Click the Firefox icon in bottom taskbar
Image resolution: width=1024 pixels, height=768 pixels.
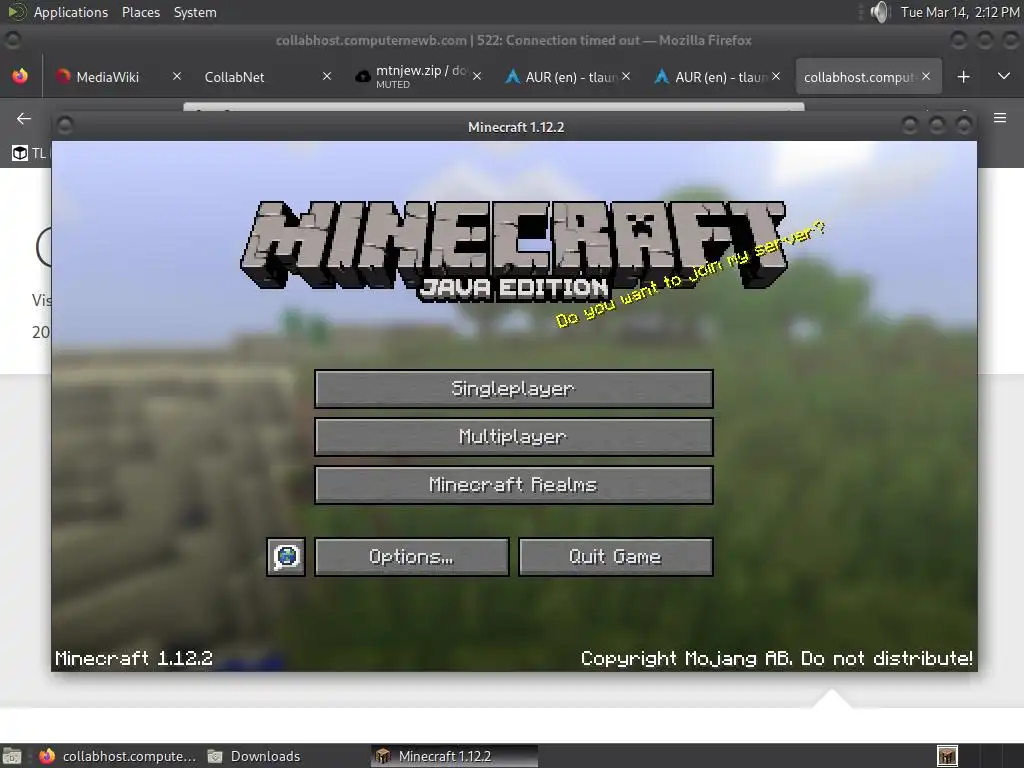point(47,756)
